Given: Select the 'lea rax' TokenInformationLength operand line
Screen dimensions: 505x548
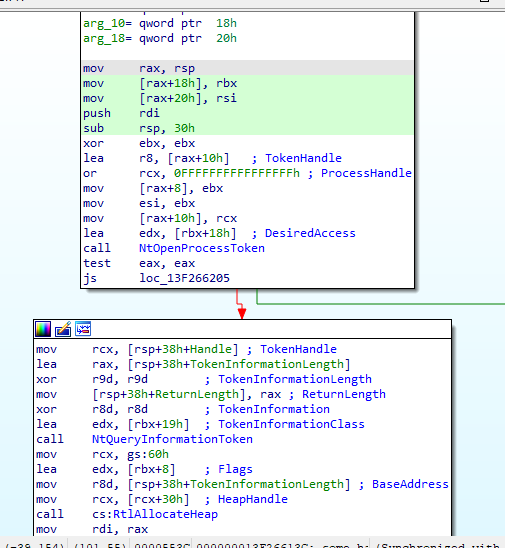Looking at the screenshot, I should pos(193,364).
